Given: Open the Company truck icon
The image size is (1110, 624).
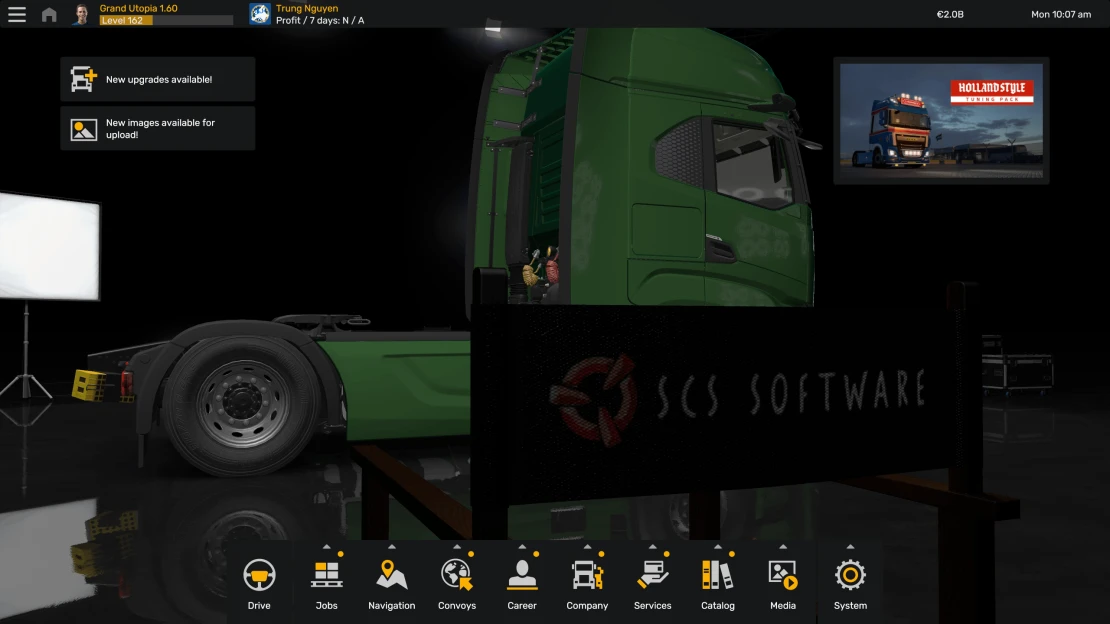Looking at the screenshot, I should [x=587, y=574].
